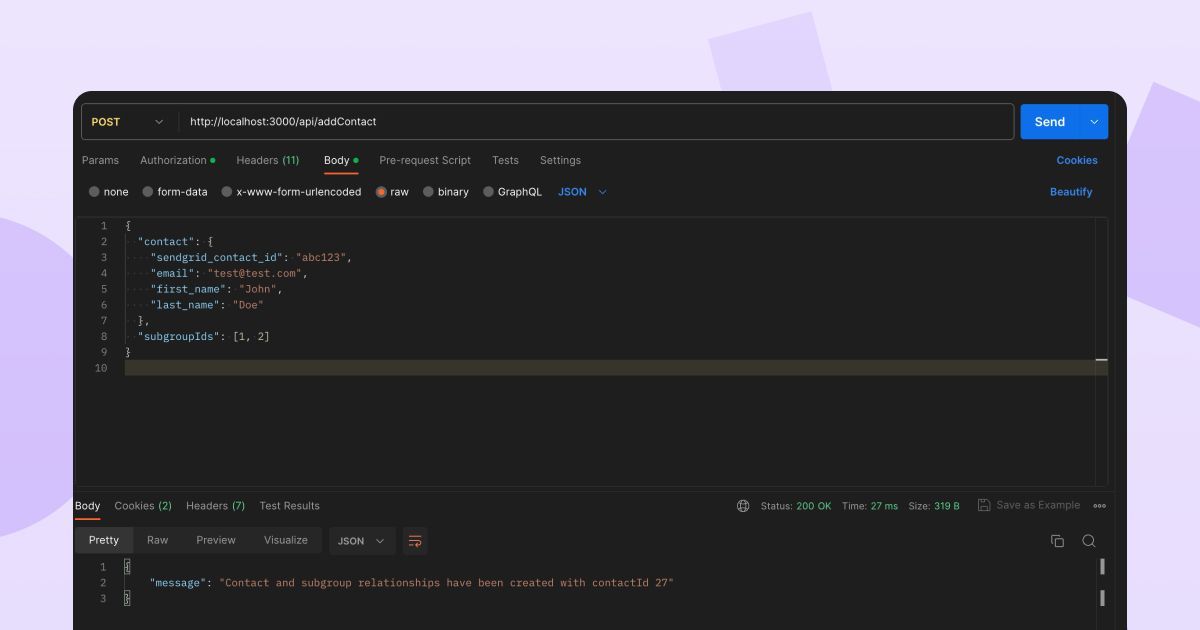Open the Cookies (2) response tab
Viewport: 1200px width, 630px height.
[142, 506]
